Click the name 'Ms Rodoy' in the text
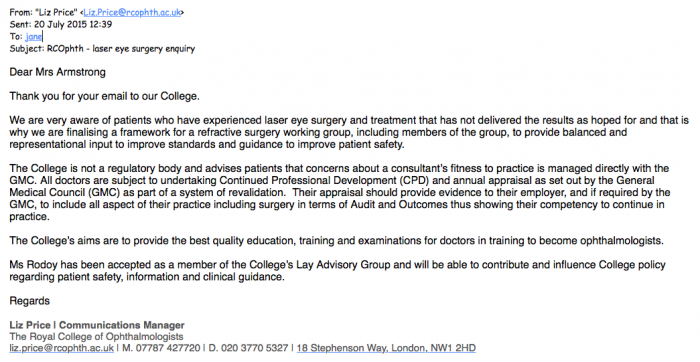 (33, 265)
